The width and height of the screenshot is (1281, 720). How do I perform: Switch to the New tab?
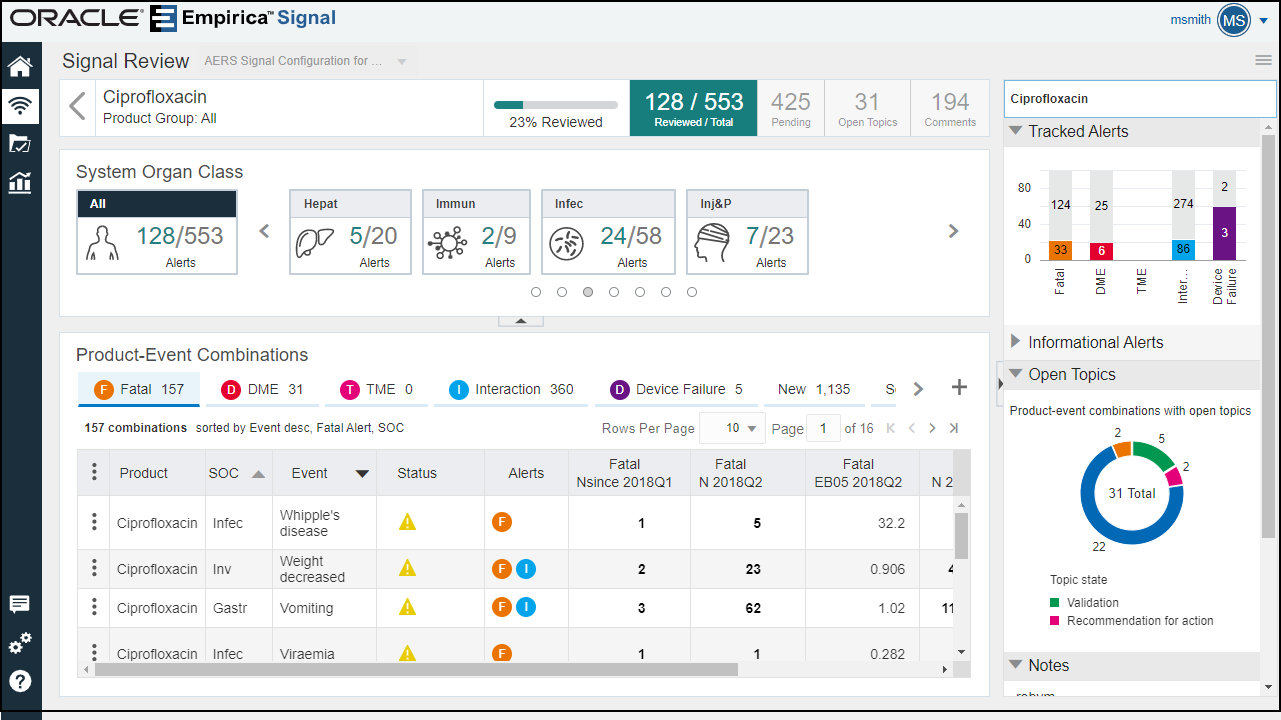(814, 389)
